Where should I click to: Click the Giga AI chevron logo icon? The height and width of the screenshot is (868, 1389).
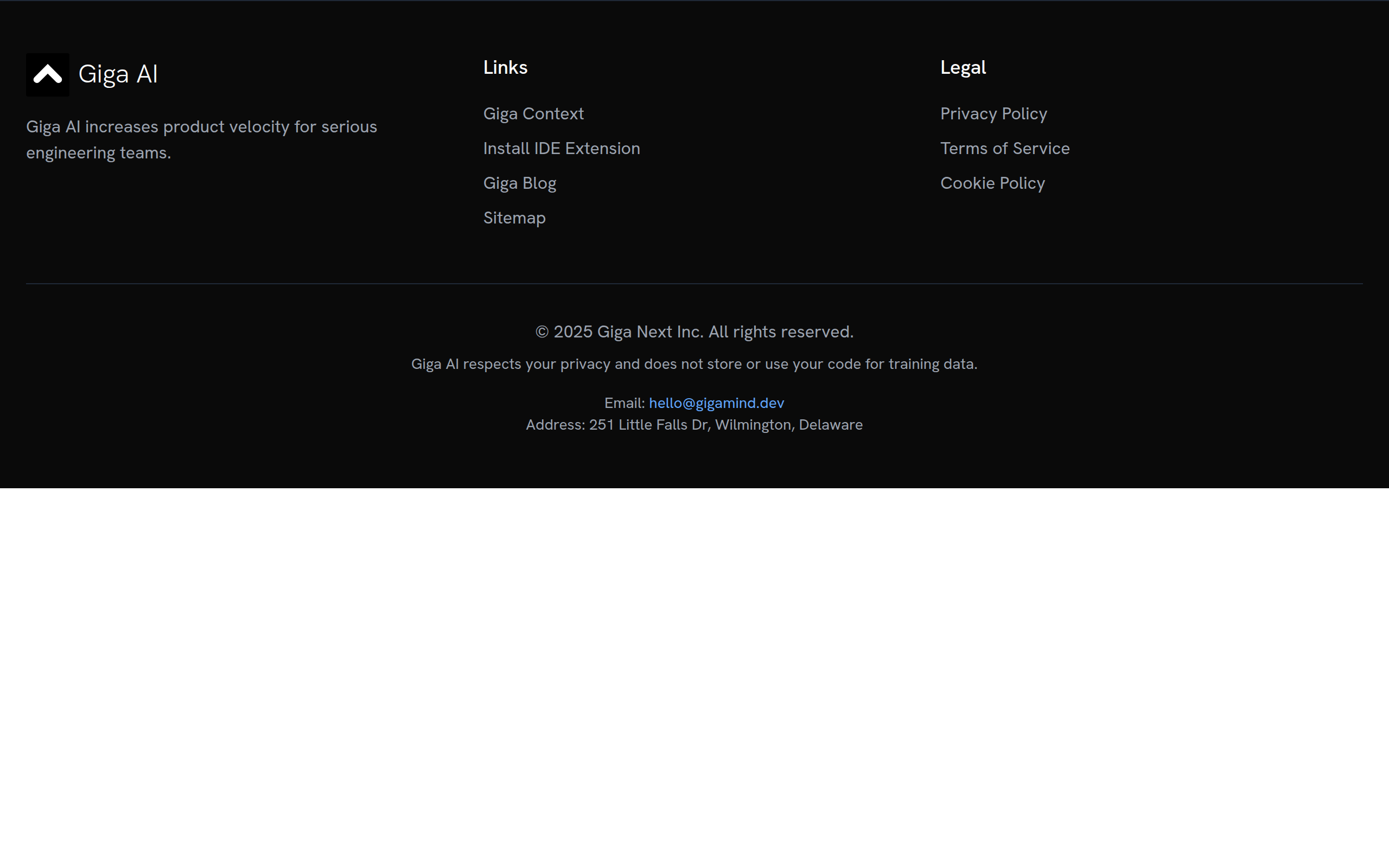point(47,75)
